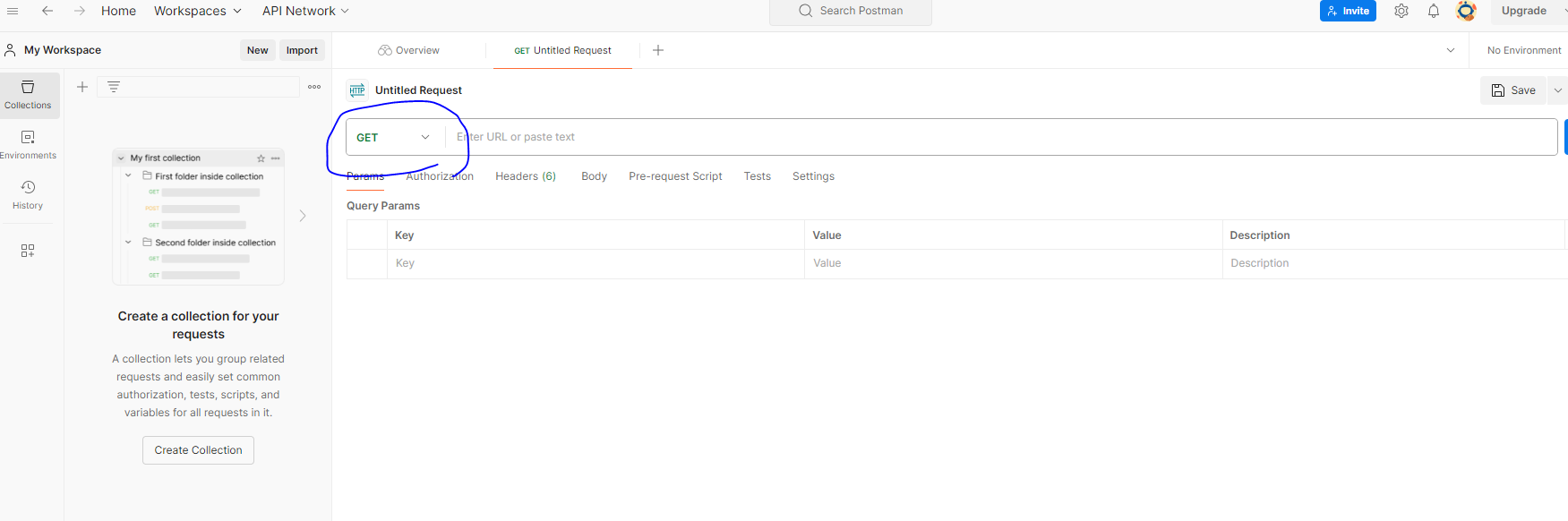Open the user avatar menu

click(1466, 11)
